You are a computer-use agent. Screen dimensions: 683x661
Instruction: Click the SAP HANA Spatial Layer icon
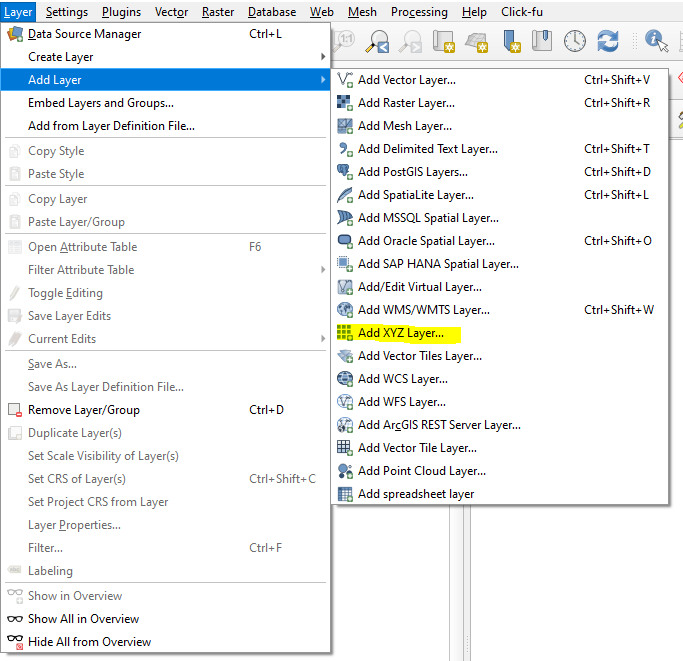(345, 264)
